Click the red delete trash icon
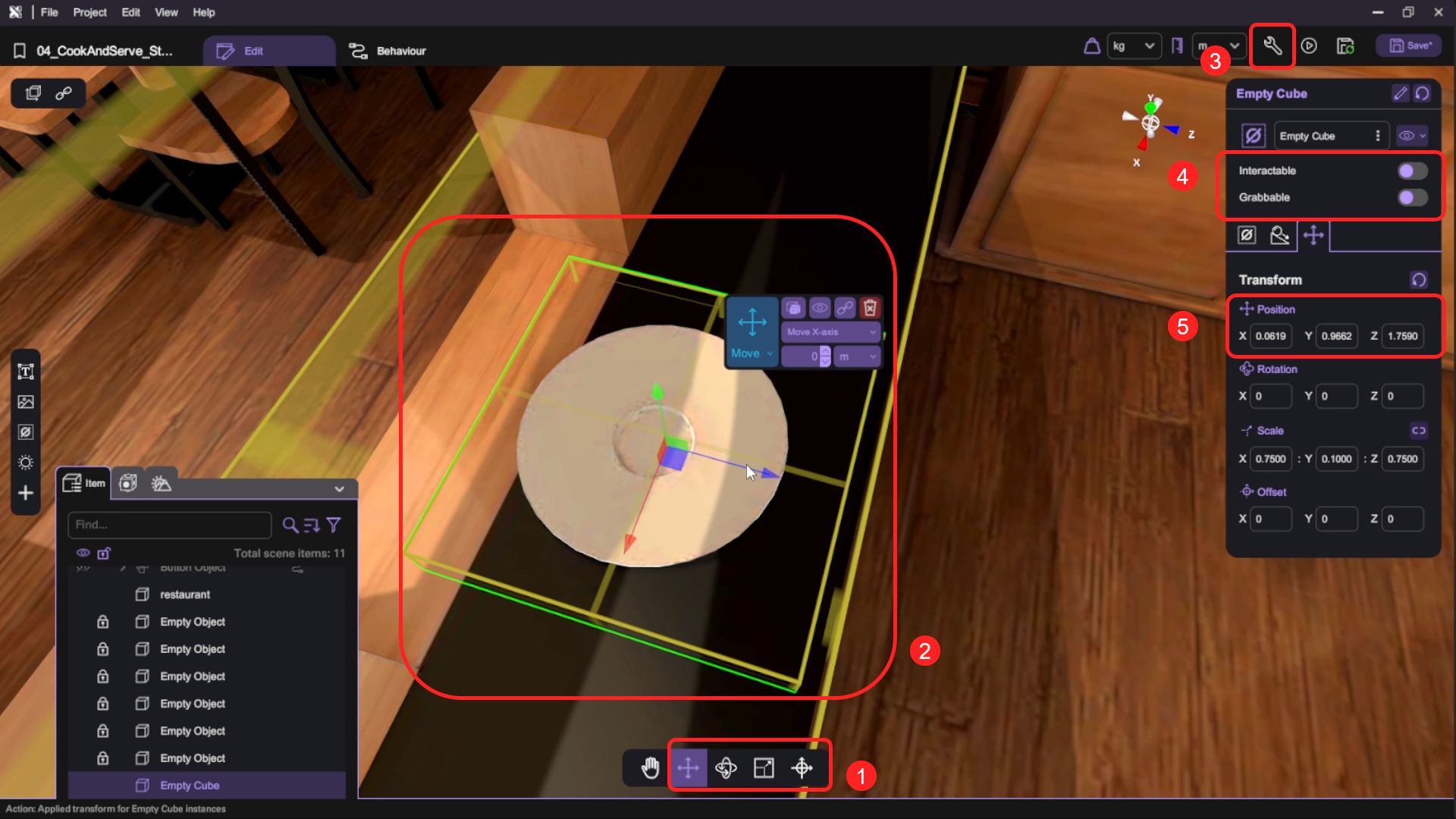The width and height of the screenshot is (1456, 819). (870, 308)
